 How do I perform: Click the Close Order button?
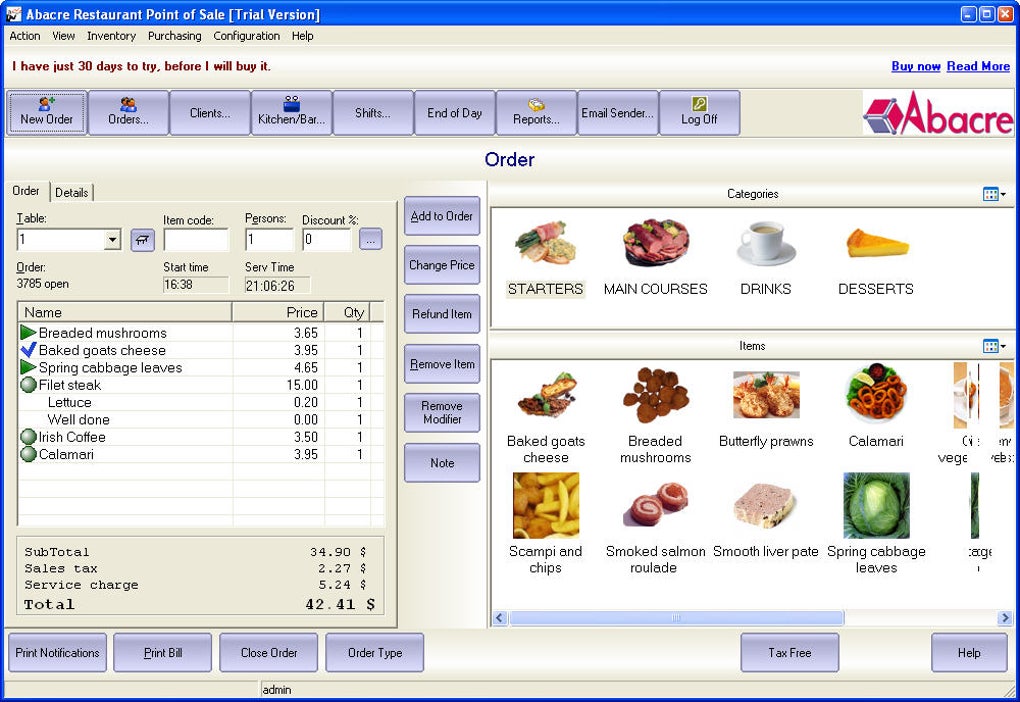pos(269,653)
